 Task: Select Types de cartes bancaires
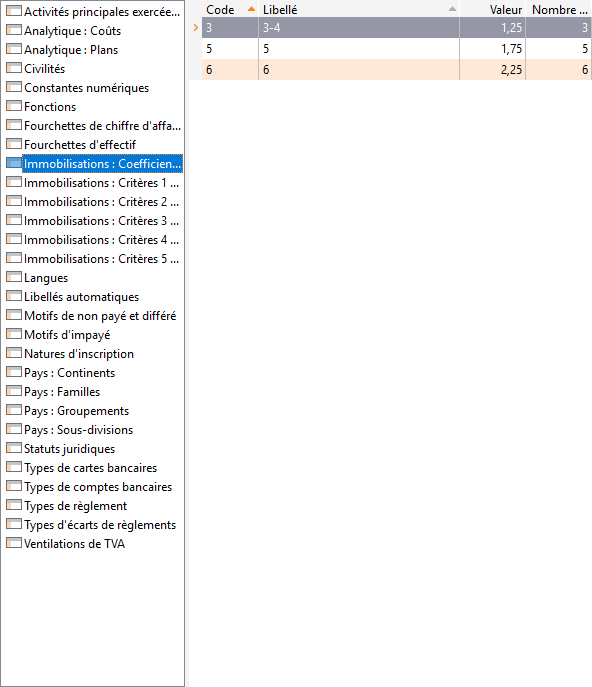90,468
